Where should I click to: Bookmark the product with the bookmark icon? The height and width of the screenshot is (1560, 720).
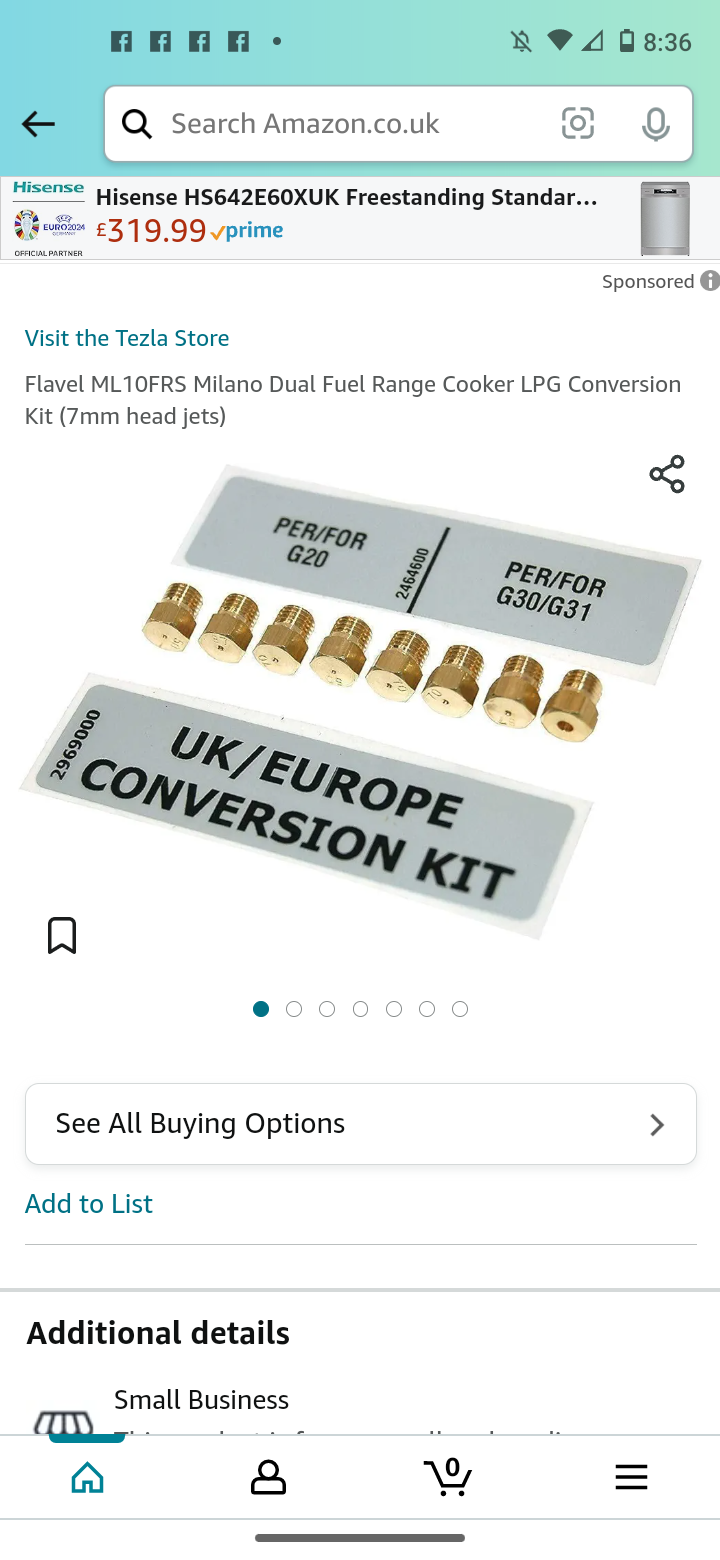62,936
